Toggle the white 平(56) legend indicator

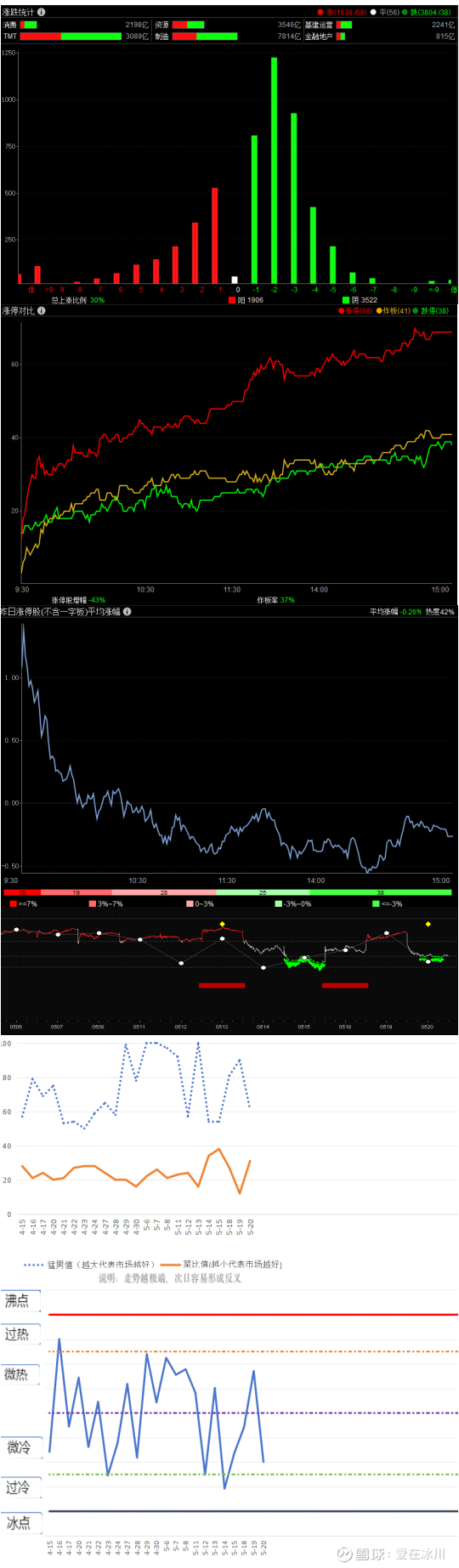(x=373, y=13)
